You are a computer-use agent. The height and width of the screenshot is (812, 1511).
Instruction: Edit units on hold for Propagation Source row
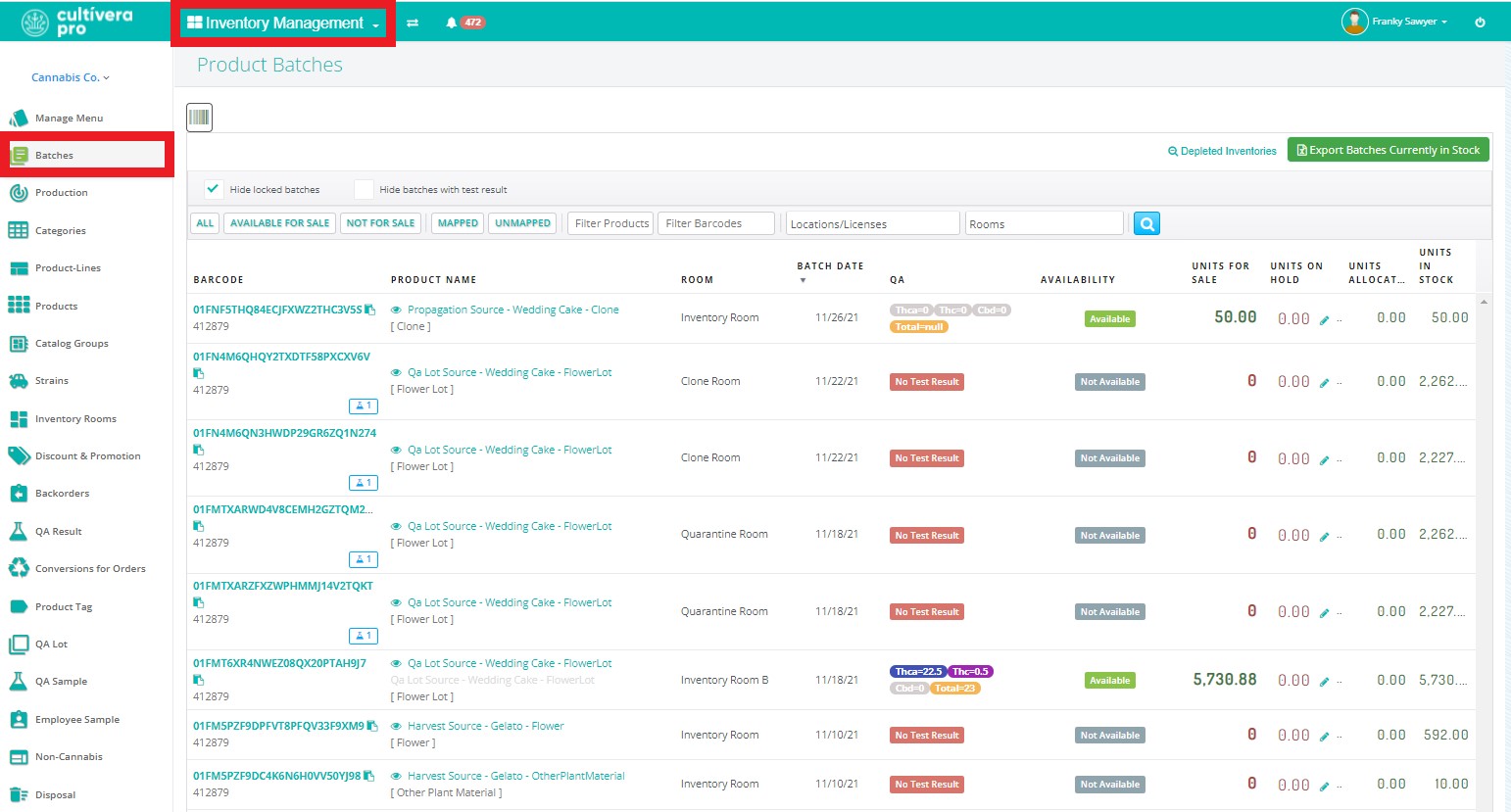[1324, 320]
